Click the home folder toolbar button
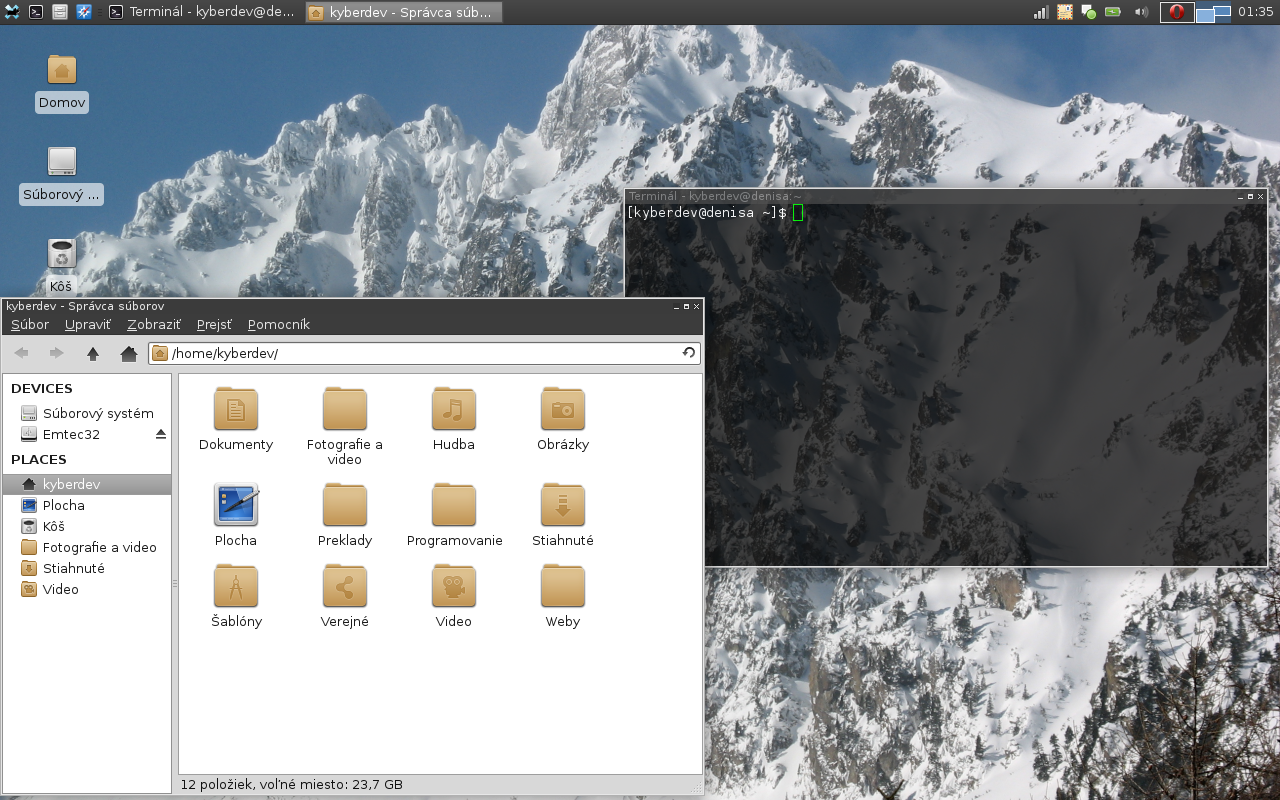 (128, 353)
